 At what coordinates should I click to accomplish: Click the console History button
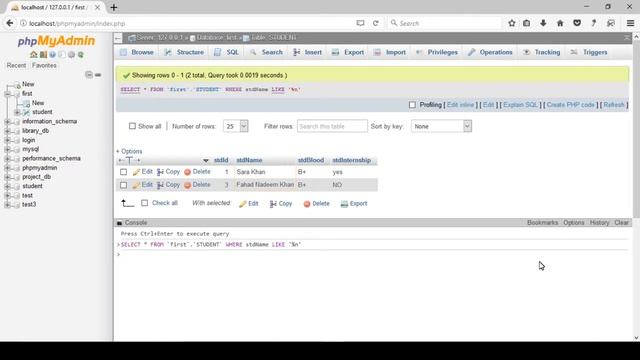599,223
